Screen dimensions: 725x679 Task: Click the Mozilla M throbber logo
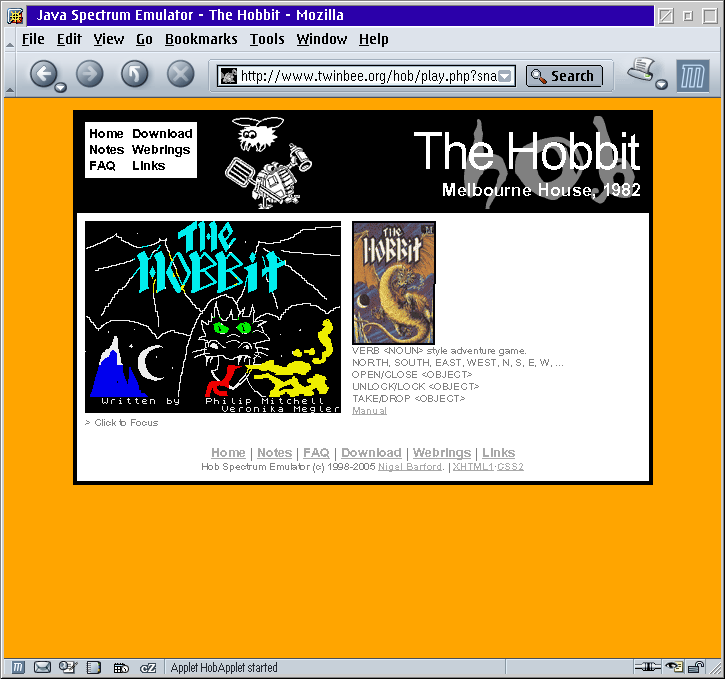click(x=693, y=76)
